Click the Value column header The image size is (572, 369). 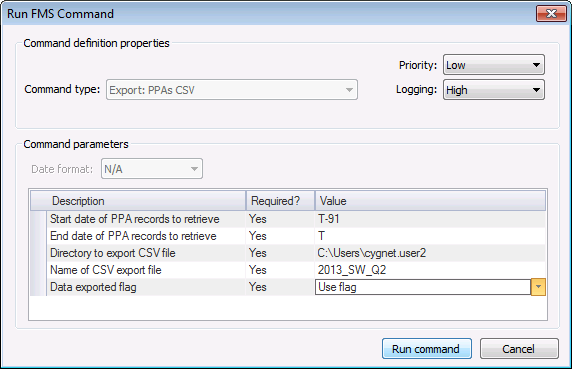(x=430, y=201)
